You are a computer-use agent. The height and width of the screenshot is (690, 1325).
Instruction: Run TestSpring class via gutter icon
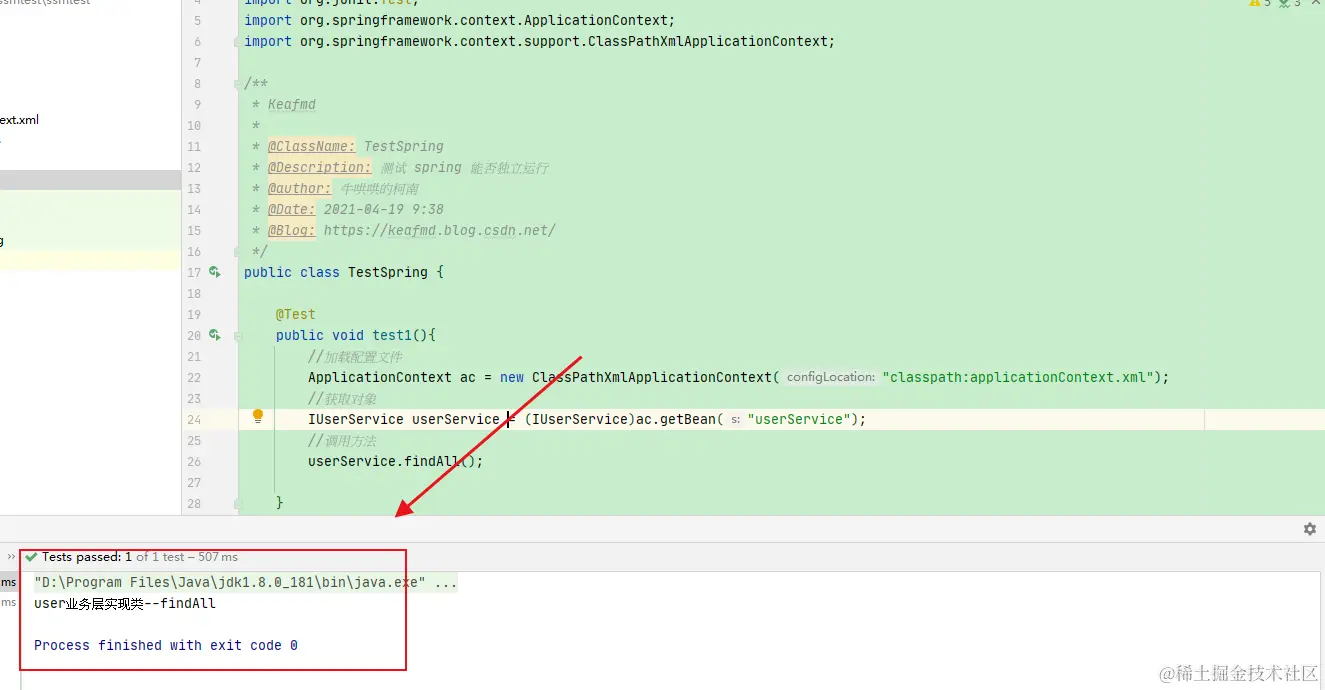[214, 272]
